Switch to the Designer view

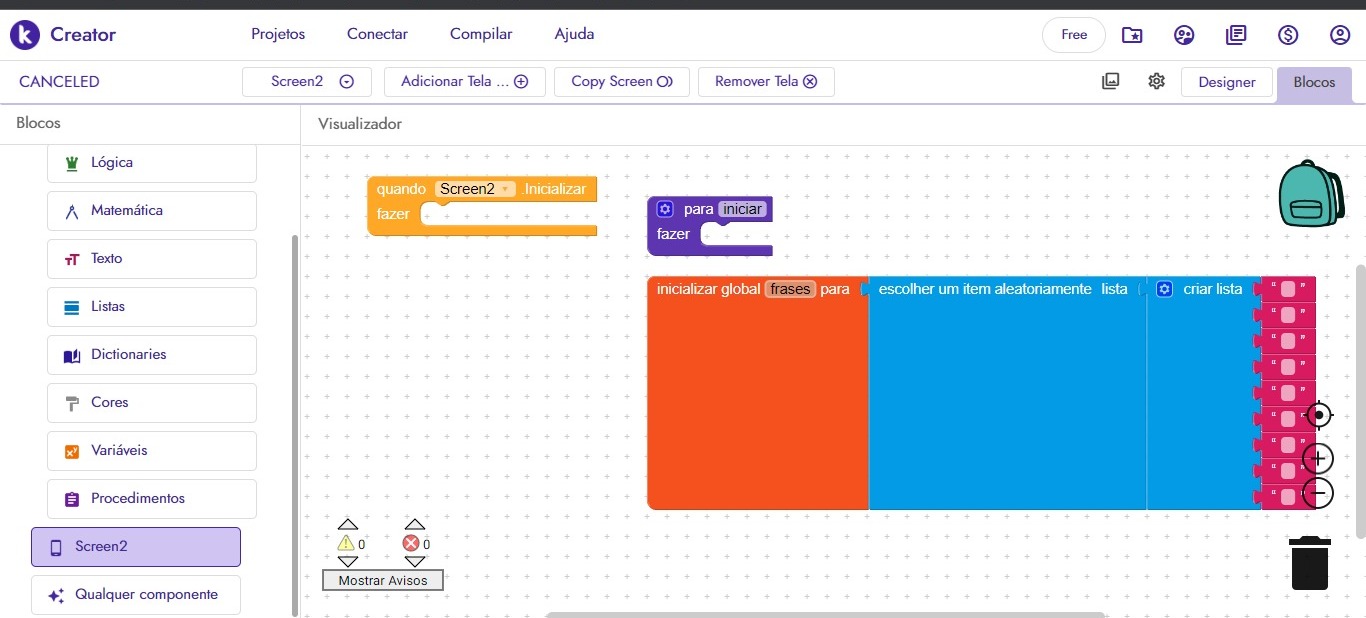(x=1227, y=82)
